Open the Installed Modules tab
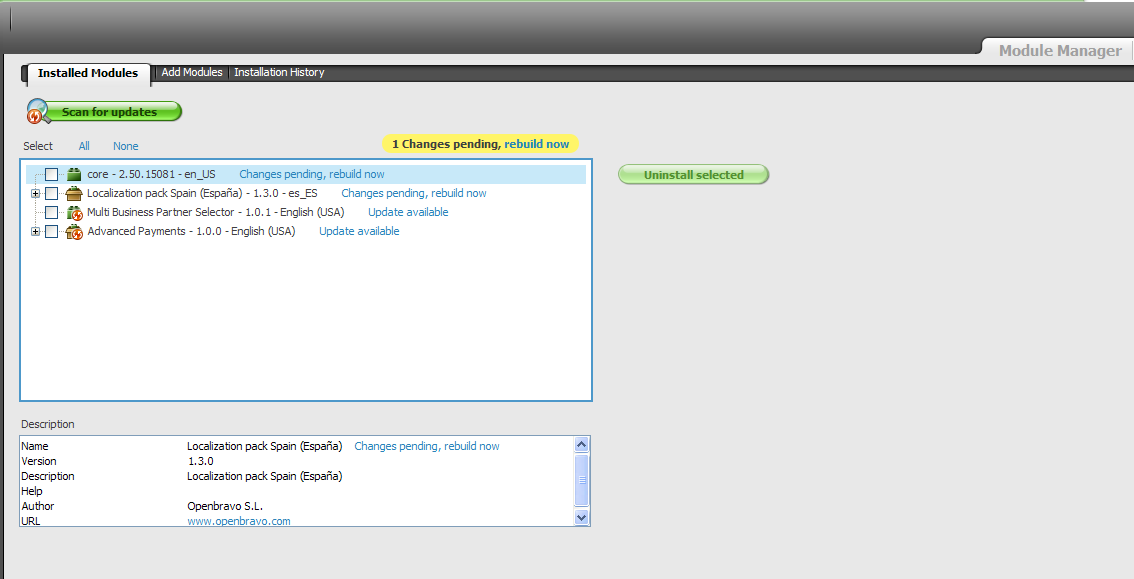Screen dimensions: 1134x579 (x=88, y=74)
